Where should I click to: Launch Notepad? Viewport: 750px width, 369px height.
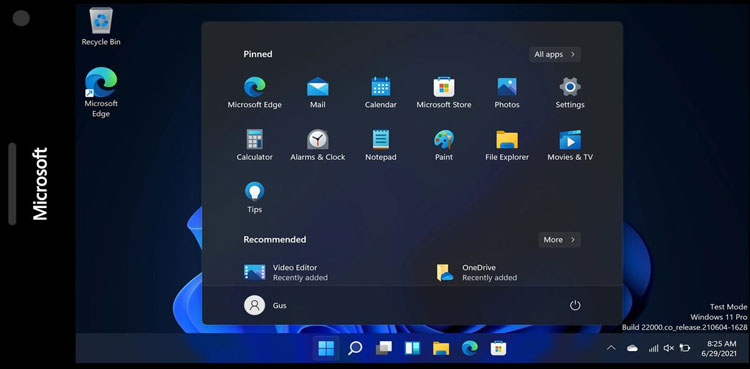381,145
